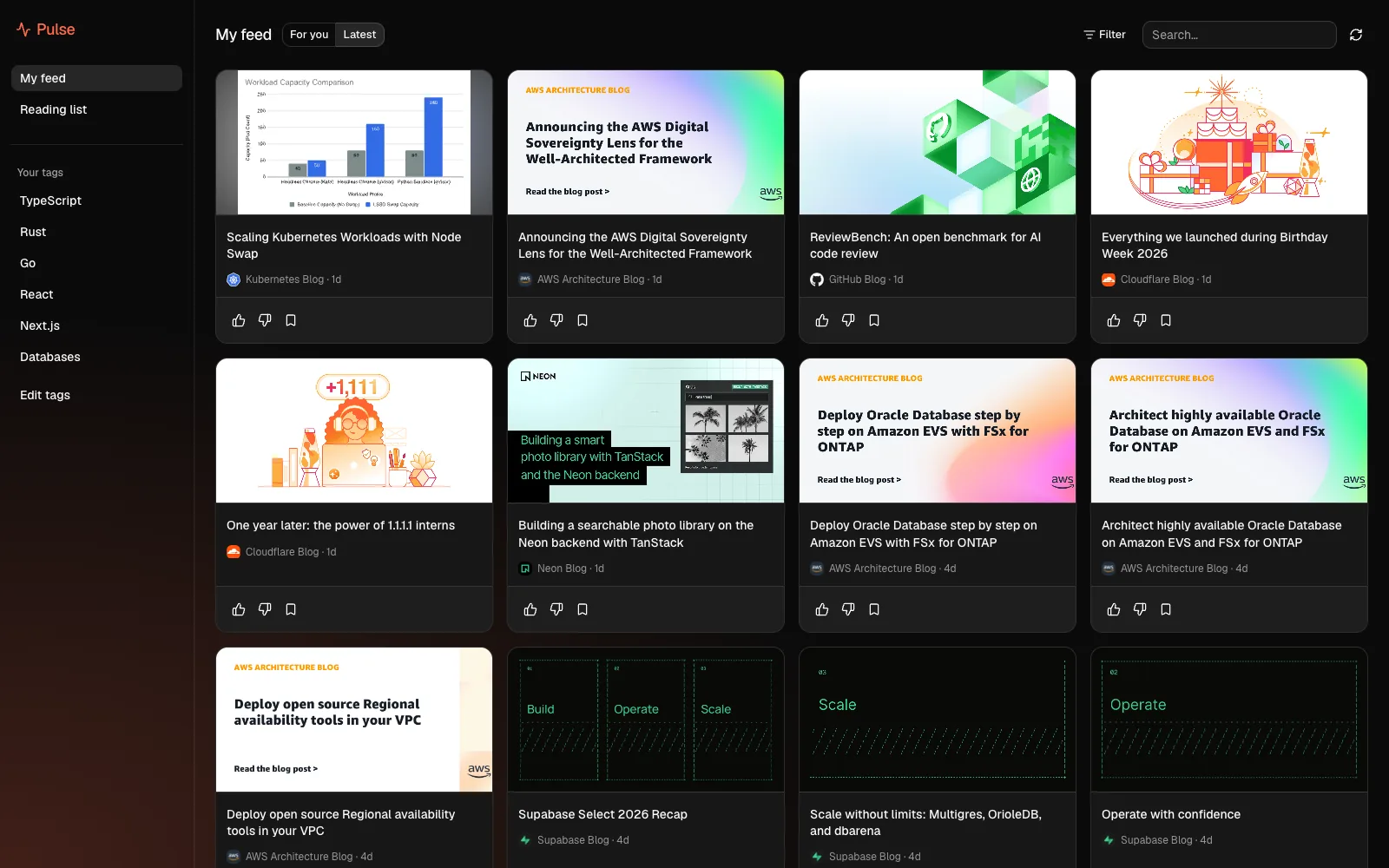Open 'ReviewBench: An open benchmark' title
The image size is (1389, 868).
(x=925, y=246)
